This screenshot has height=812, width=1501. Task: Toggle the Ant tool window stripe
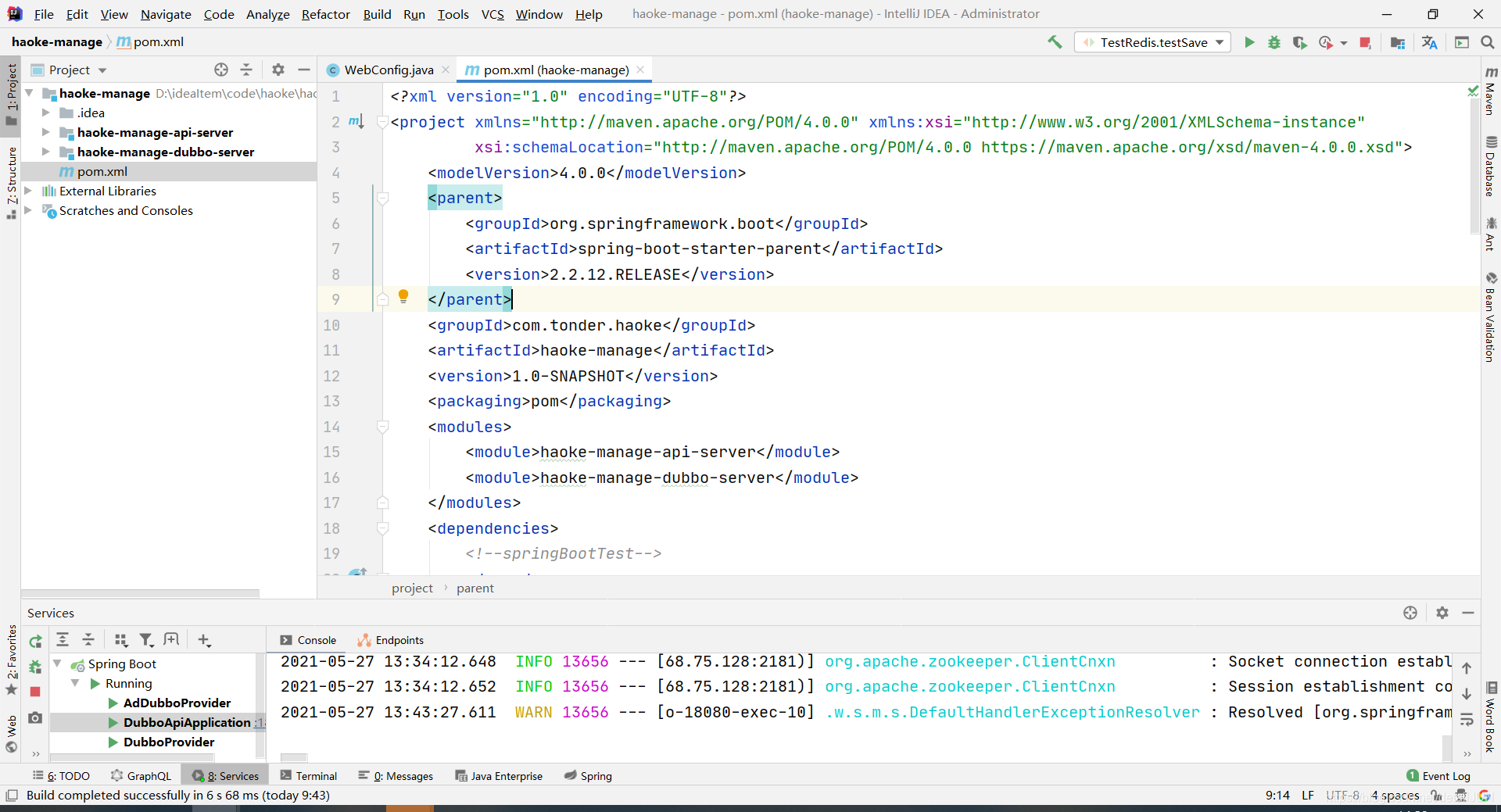click(x=1491, y=234)
